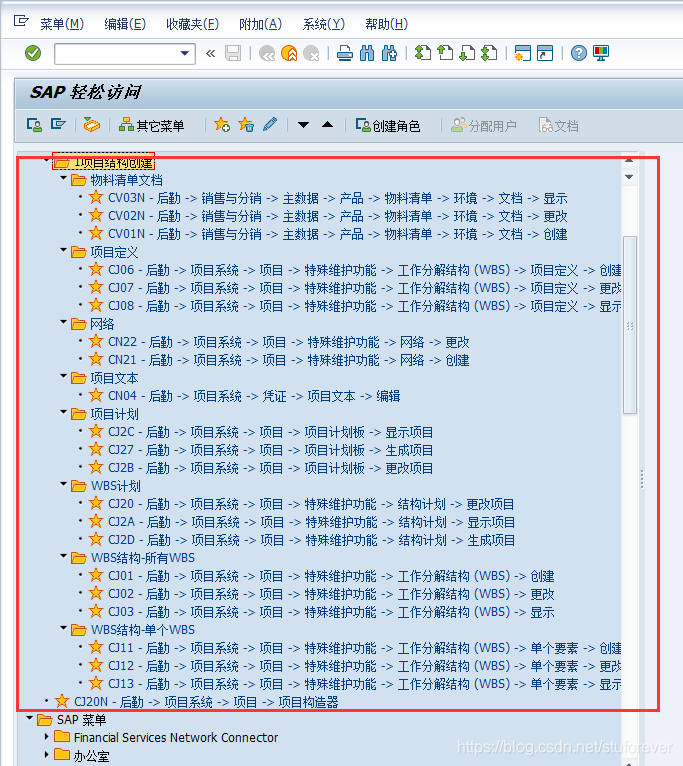
Task: Collapse the 物料清单文档 folder
Action: tap(64, 178)
